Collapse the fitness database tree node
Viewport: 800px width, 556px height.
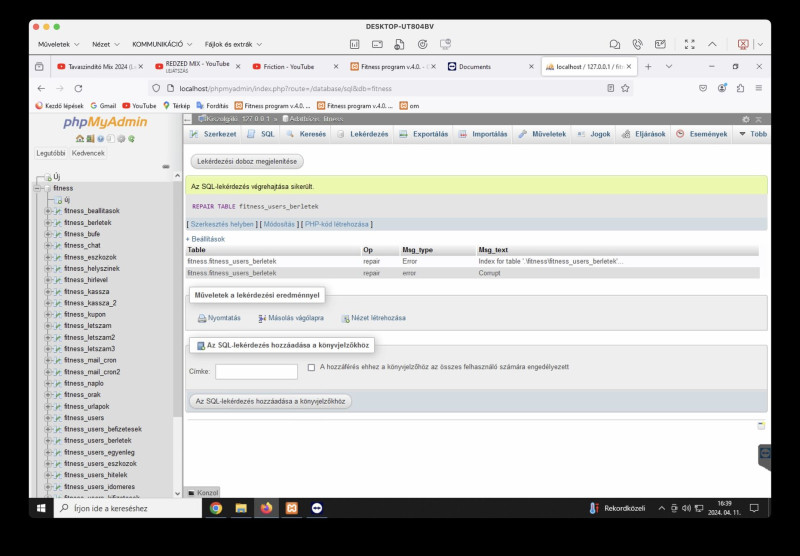coord(38,188)
